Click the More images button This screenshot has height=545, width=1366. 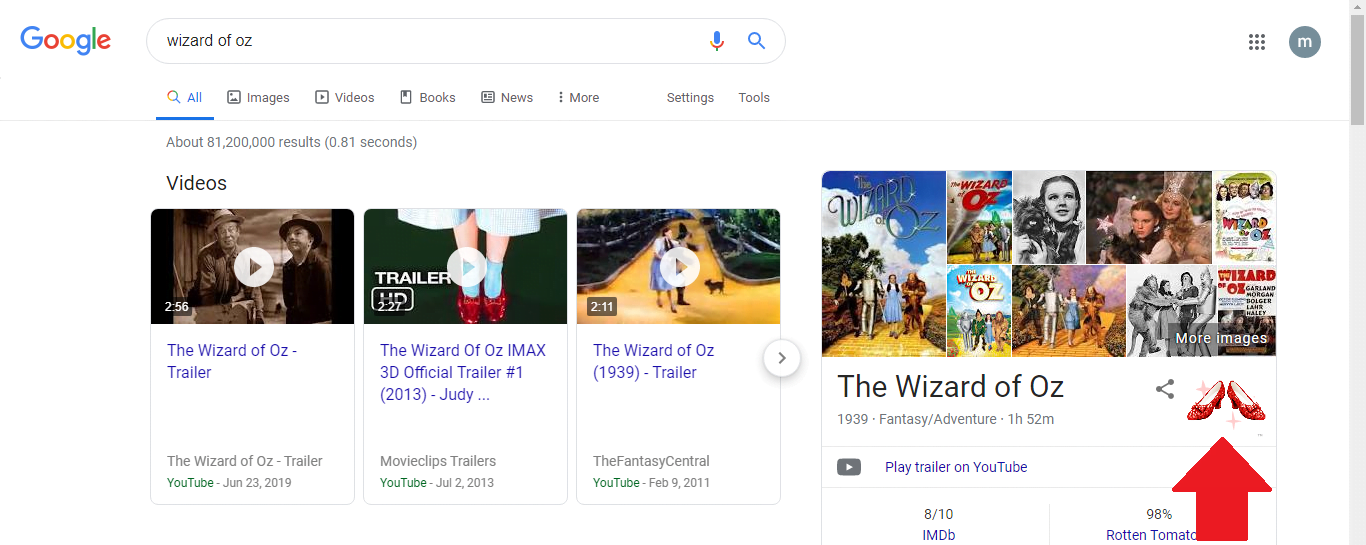coord(1220,338)
